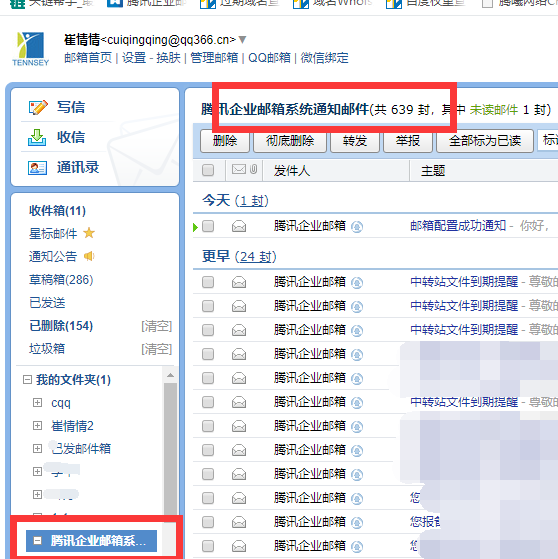Click the 写信 compose pencil icon
The height and width of the screenshot is (559, 558).
38,107
